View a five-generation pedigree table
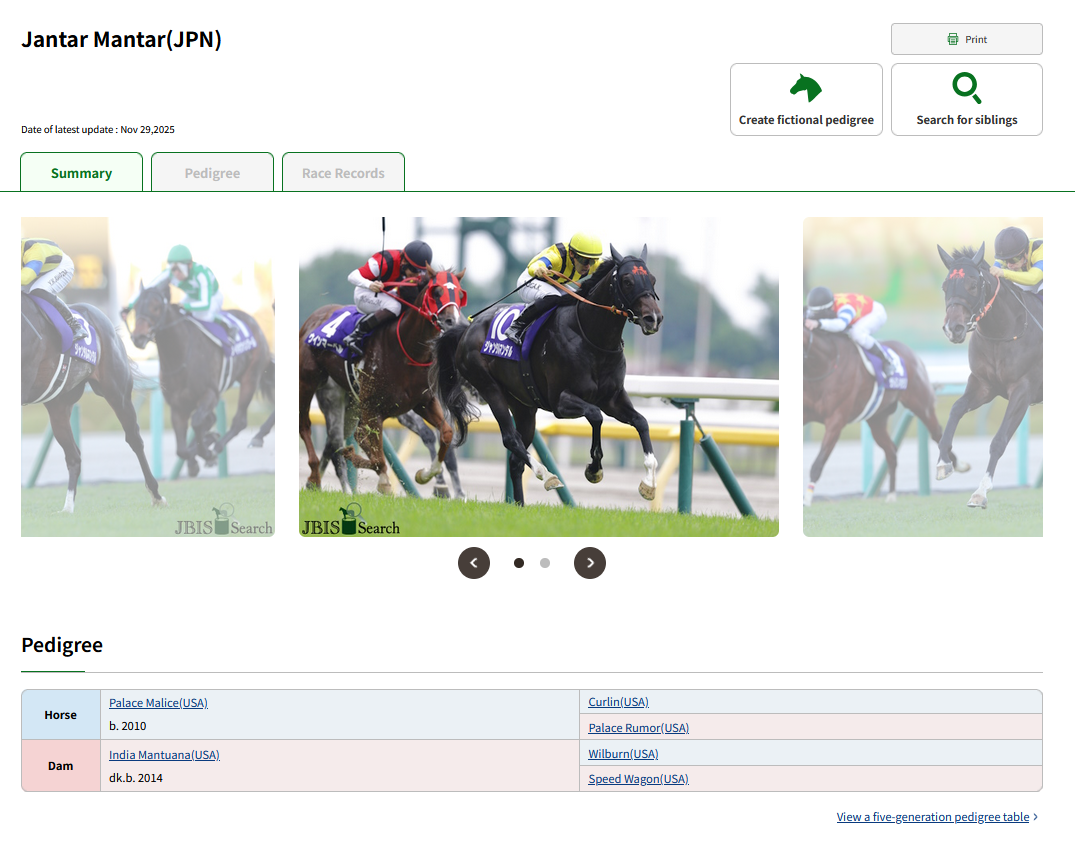The width and height of the screenshot is (1075, 844). click(932, 817)
